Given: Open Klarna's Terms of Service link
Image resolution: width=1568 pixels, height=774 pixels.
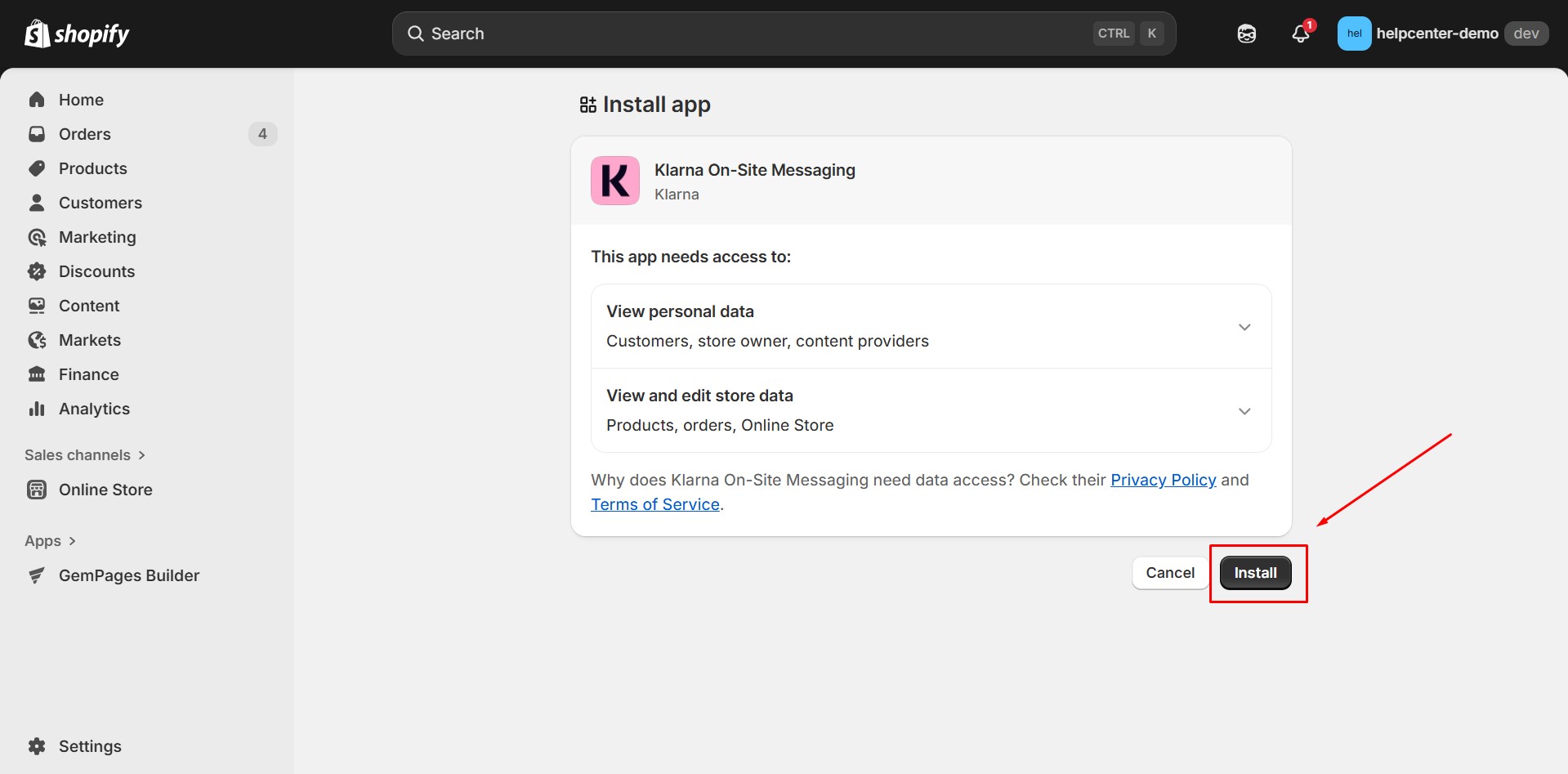Looking at the screenshot, I should pyautogui.click(x=654, y=503).
